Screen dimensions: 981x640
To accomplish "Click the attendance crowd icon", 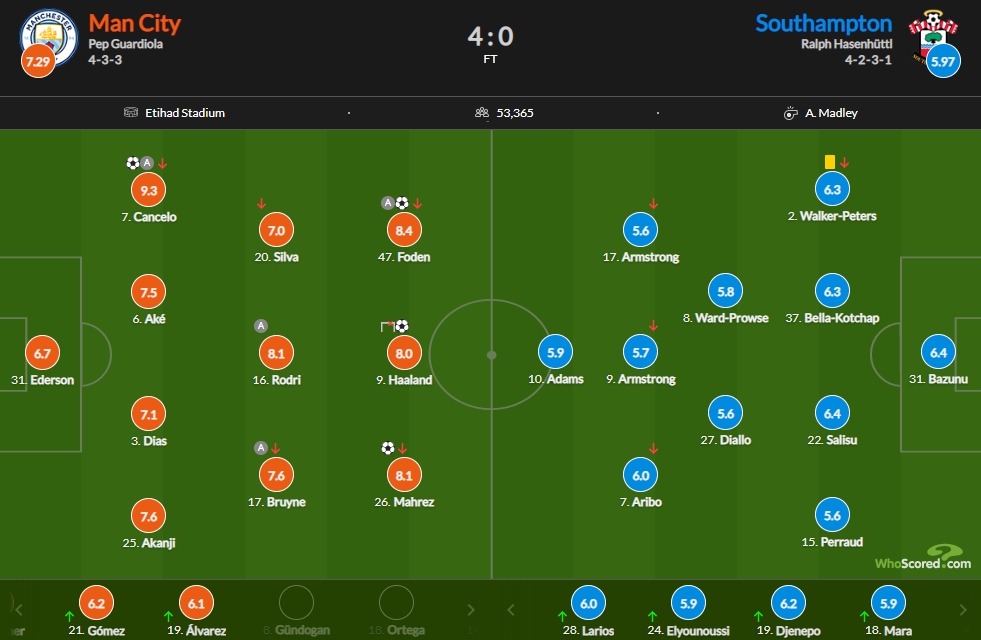I will tap(482, 113).
